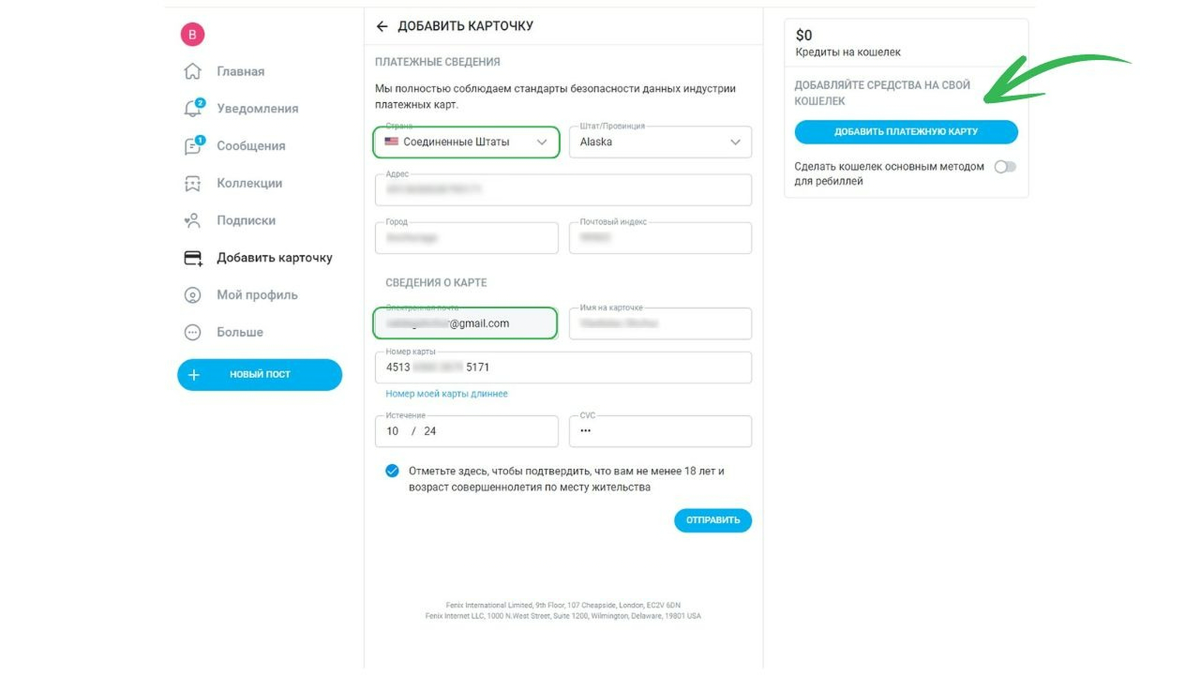Click the Номер моей карты длиннее link

[x=447, y=394]
